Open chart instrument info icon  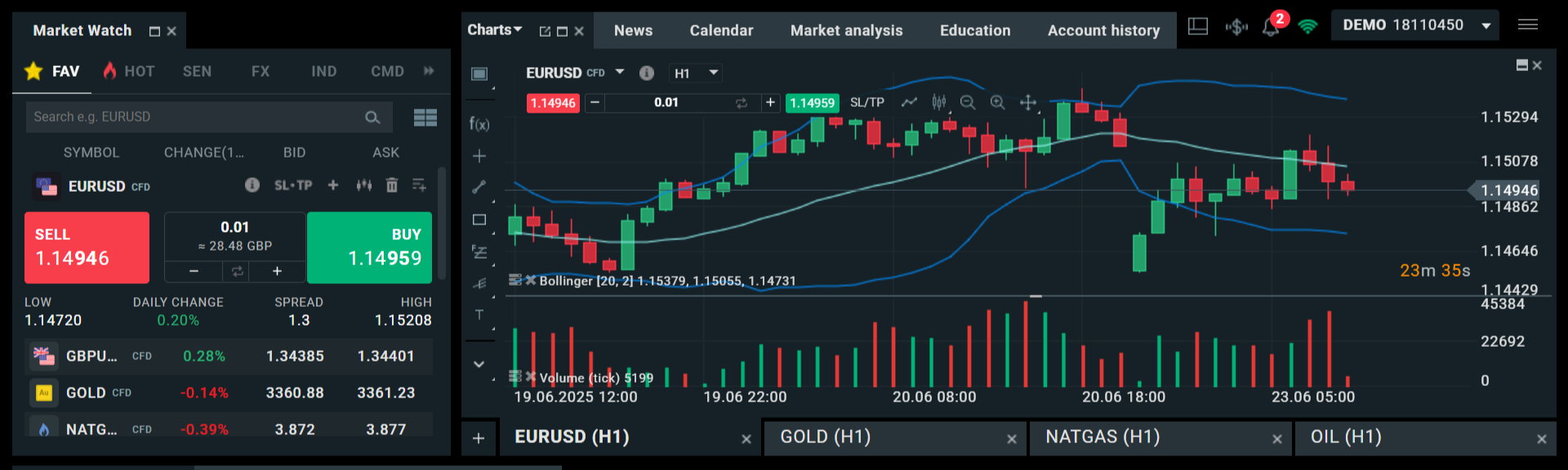click(647, 73)
